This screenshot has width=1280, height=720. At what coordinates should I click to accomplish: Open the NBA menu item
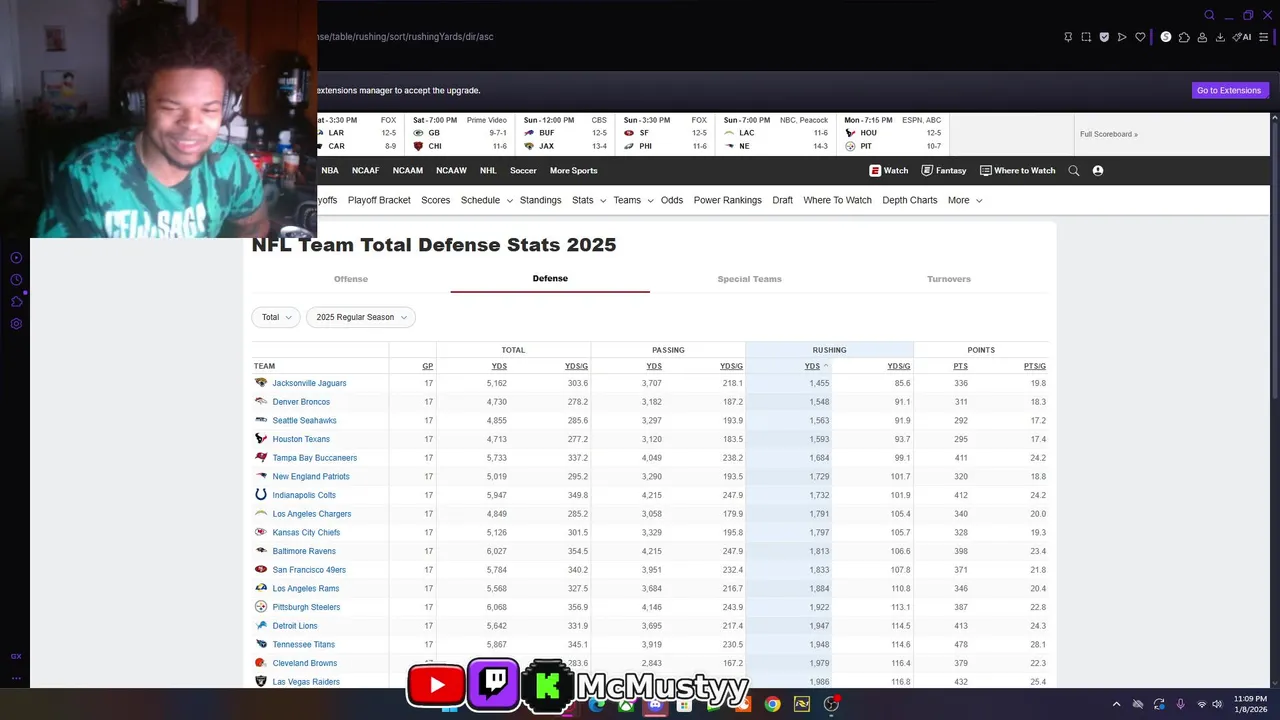(330, 171)
